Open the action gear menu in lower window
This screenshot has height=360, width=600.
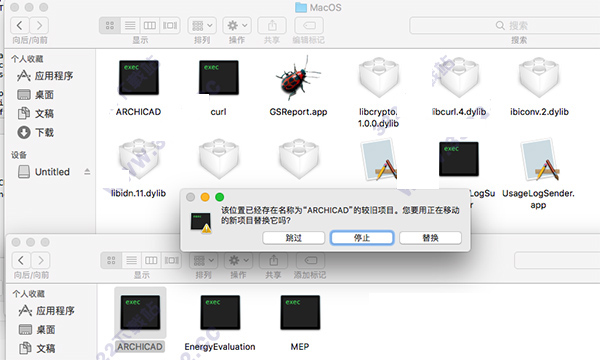click(238, 261)
